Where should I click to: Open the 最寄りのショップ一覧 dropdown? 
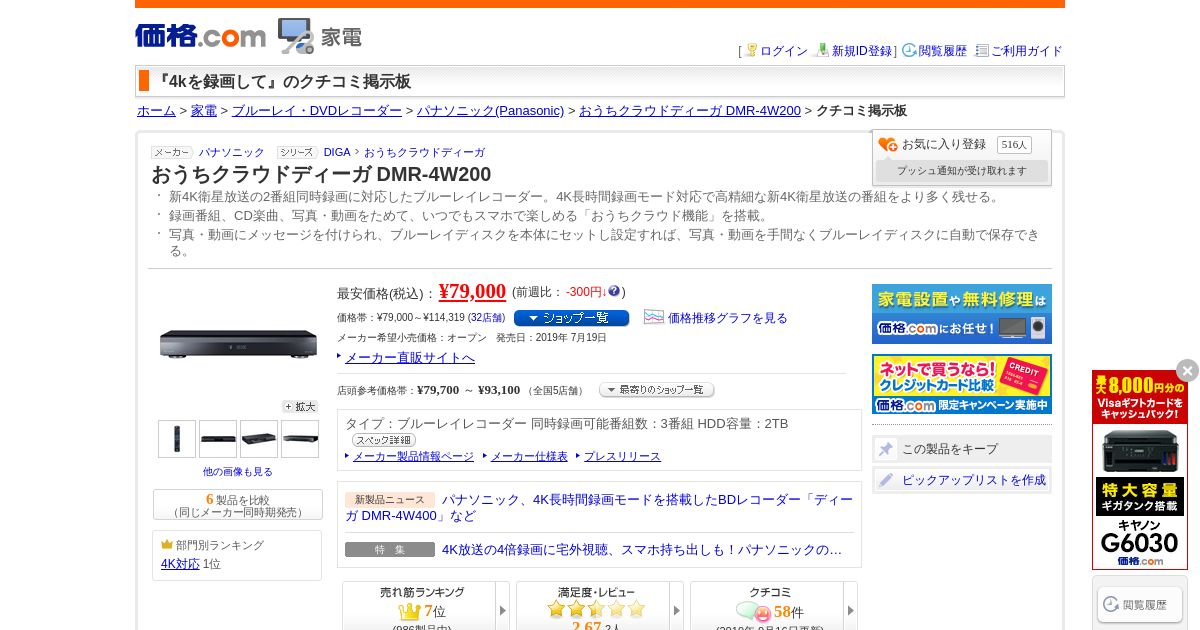[656, 390]
